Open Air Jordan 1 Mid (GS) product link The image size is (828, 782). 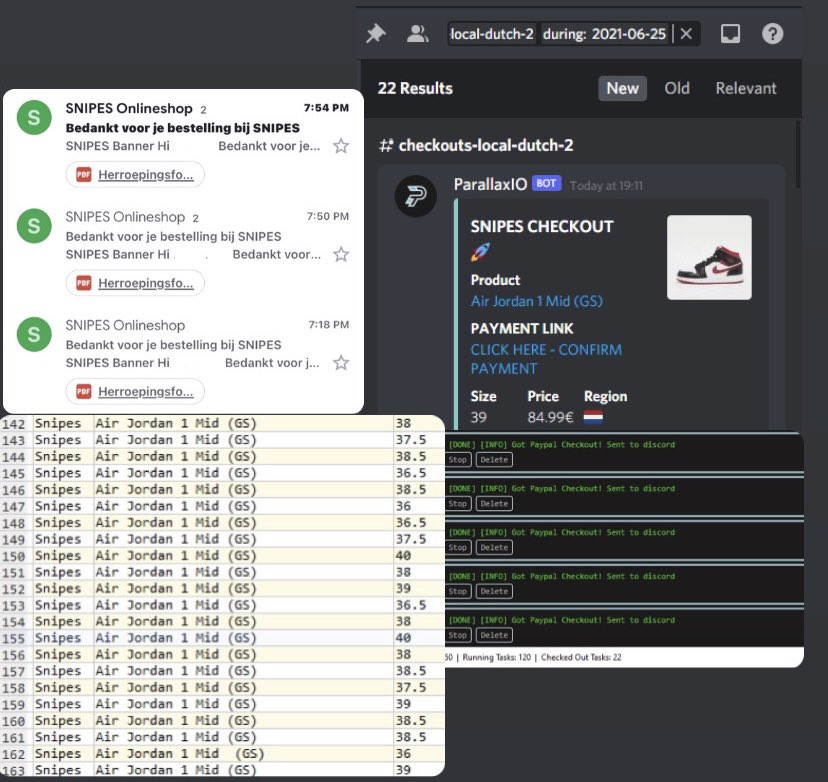click(x=537, y=301)
